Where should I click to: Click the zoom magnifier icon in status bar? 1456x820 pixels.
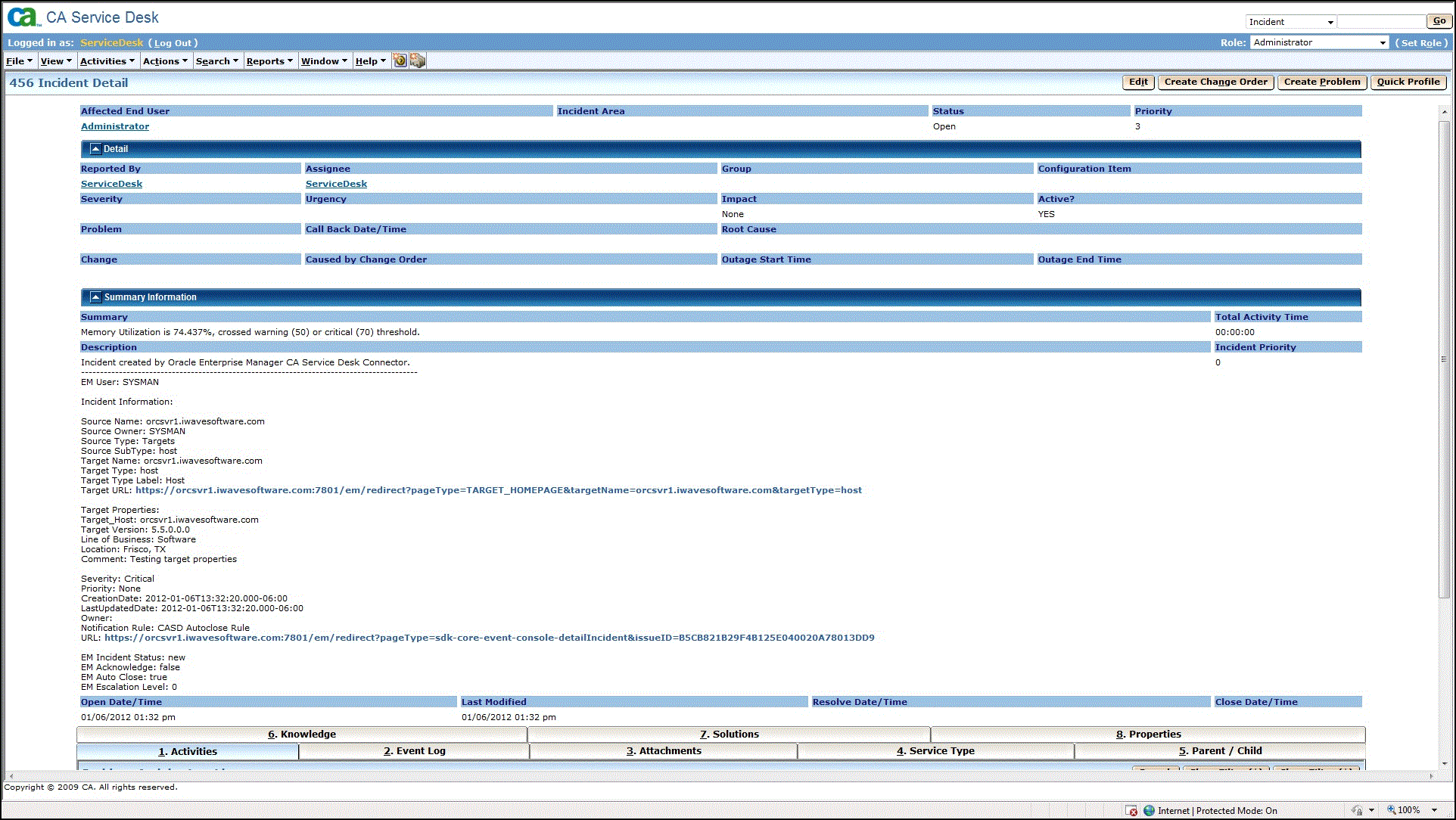tap(1391, 809)
